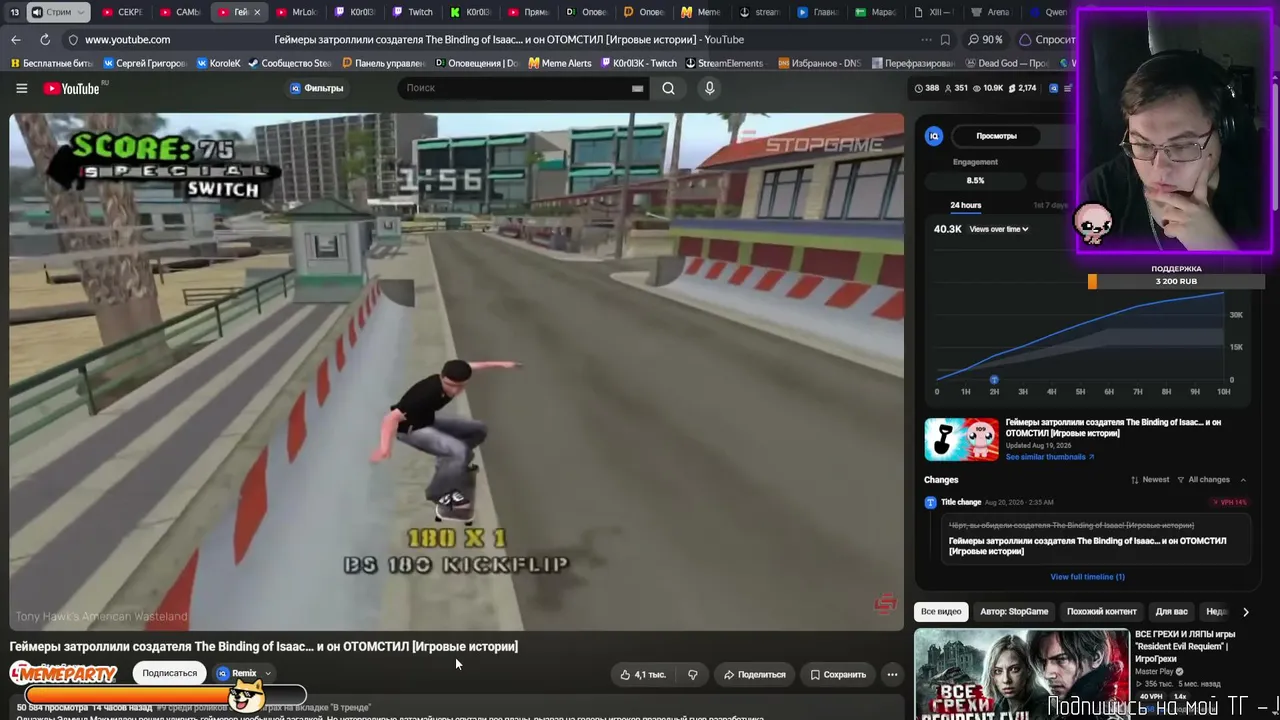
Task: Open the Главная browser tab
Action: point(818,12)
